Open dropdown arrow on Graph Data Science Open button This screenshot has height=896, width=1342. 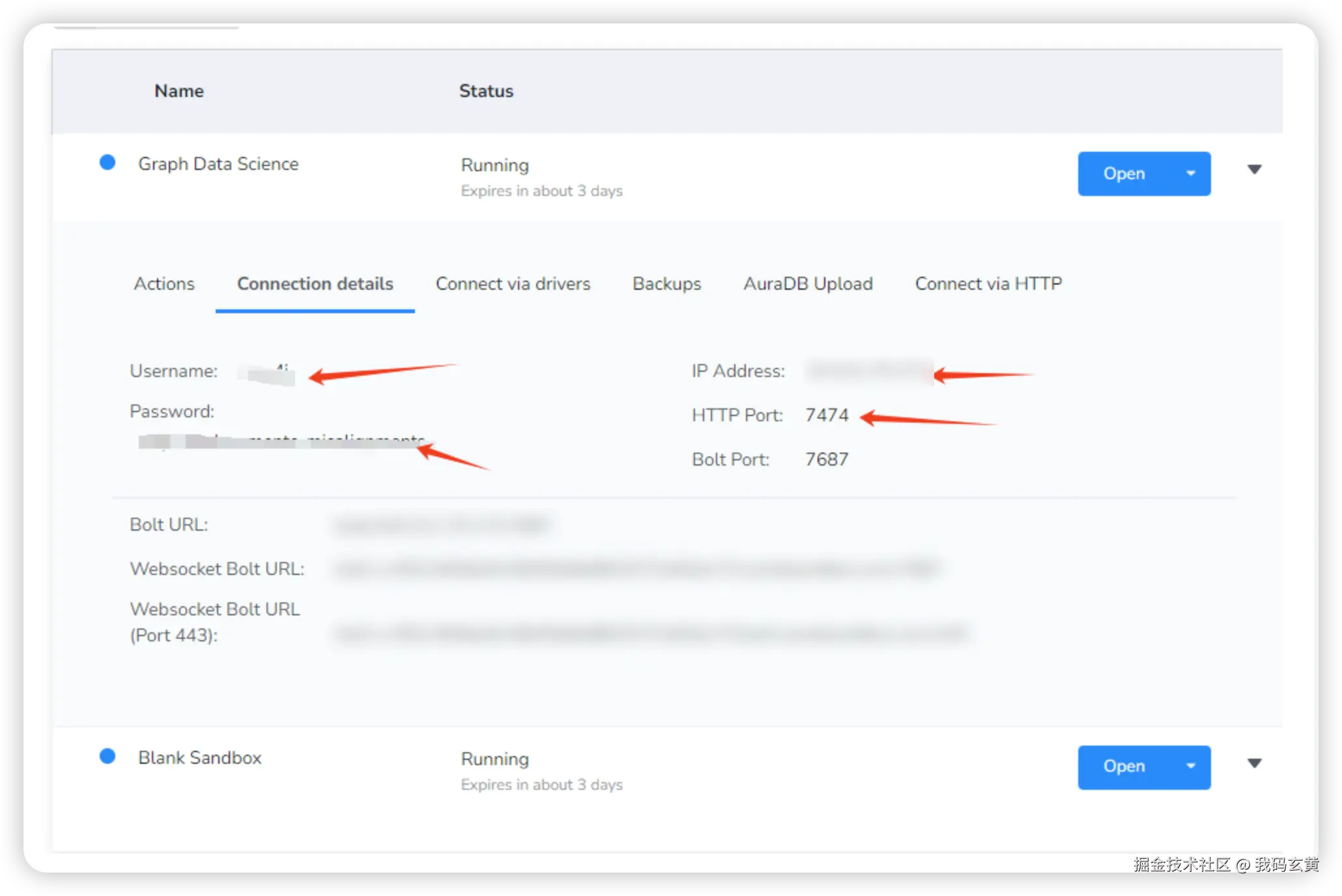[1190, 173]
